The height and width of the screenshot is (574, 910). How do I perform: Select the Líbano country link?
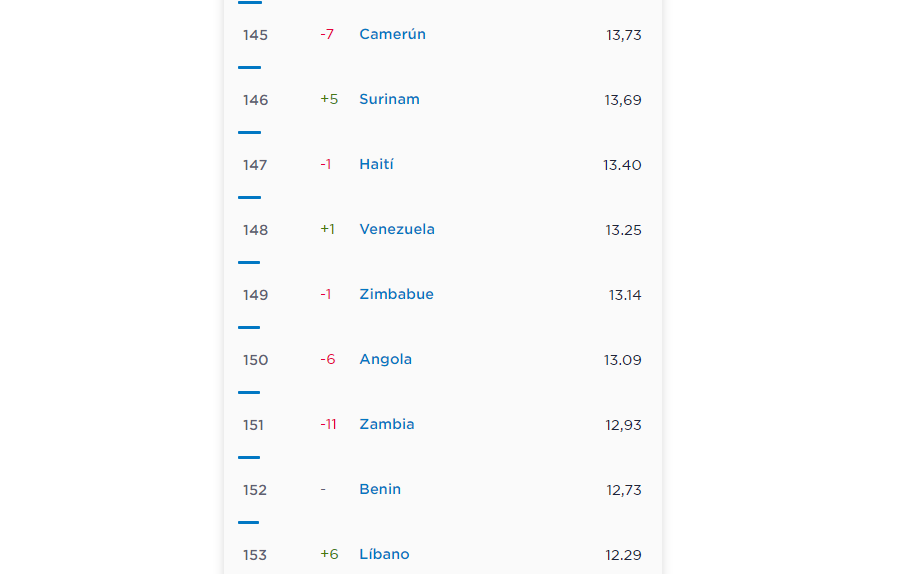point(384,554)
